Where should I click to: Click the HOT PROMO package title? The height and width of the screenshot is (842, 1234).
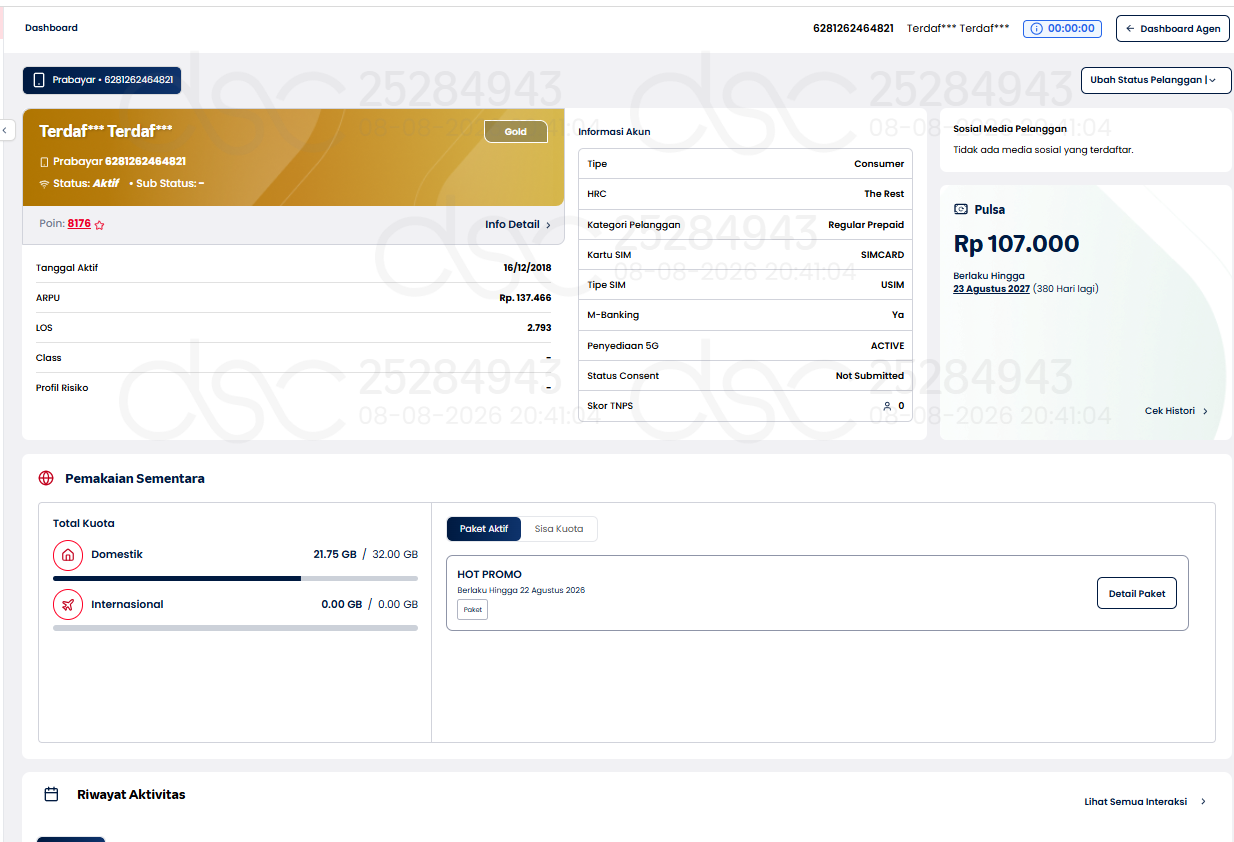click(x=490, y=574)
